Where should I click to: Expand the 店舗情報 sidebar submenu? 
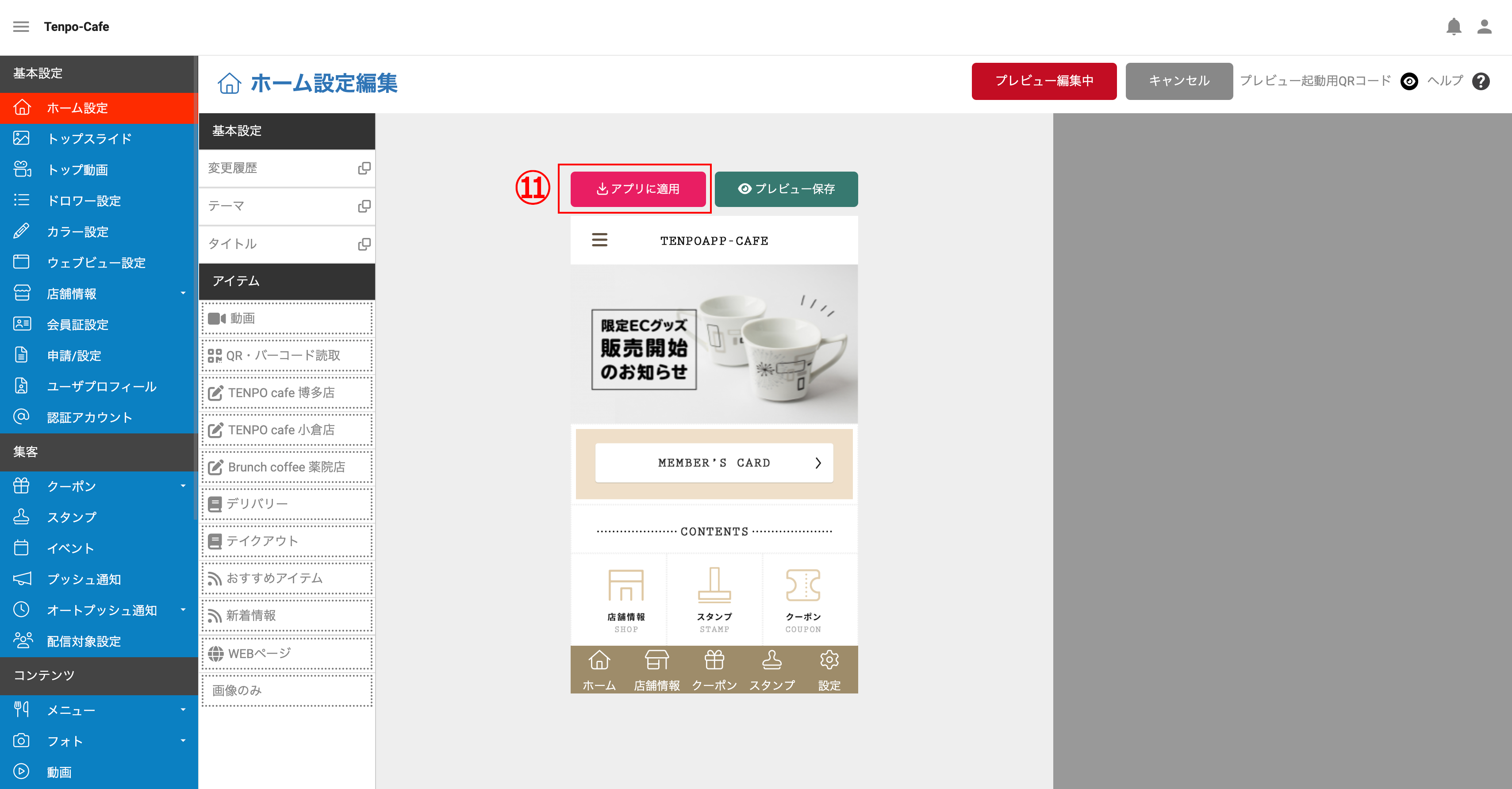[x=183, y=293]
